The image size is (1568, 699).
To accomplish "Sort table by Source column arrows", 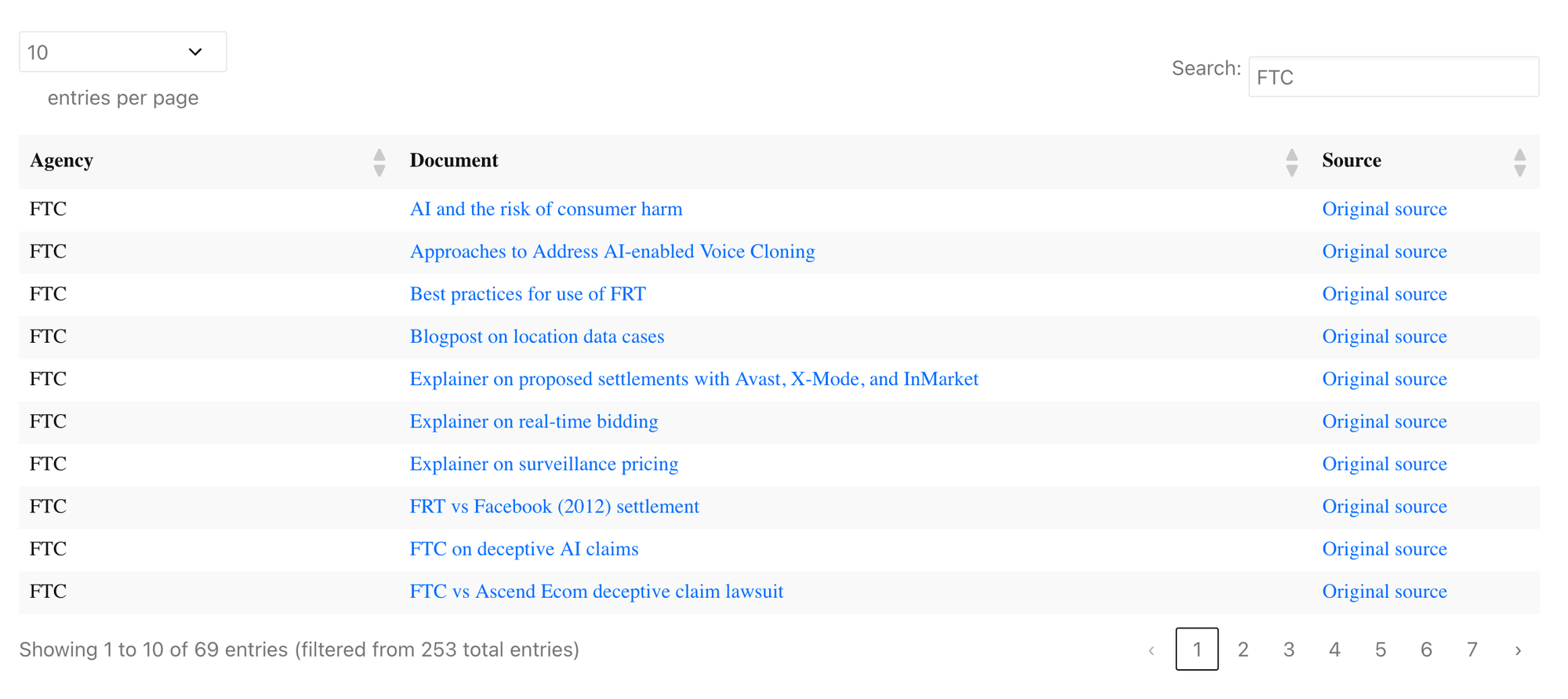I will tap(1519, 162).
